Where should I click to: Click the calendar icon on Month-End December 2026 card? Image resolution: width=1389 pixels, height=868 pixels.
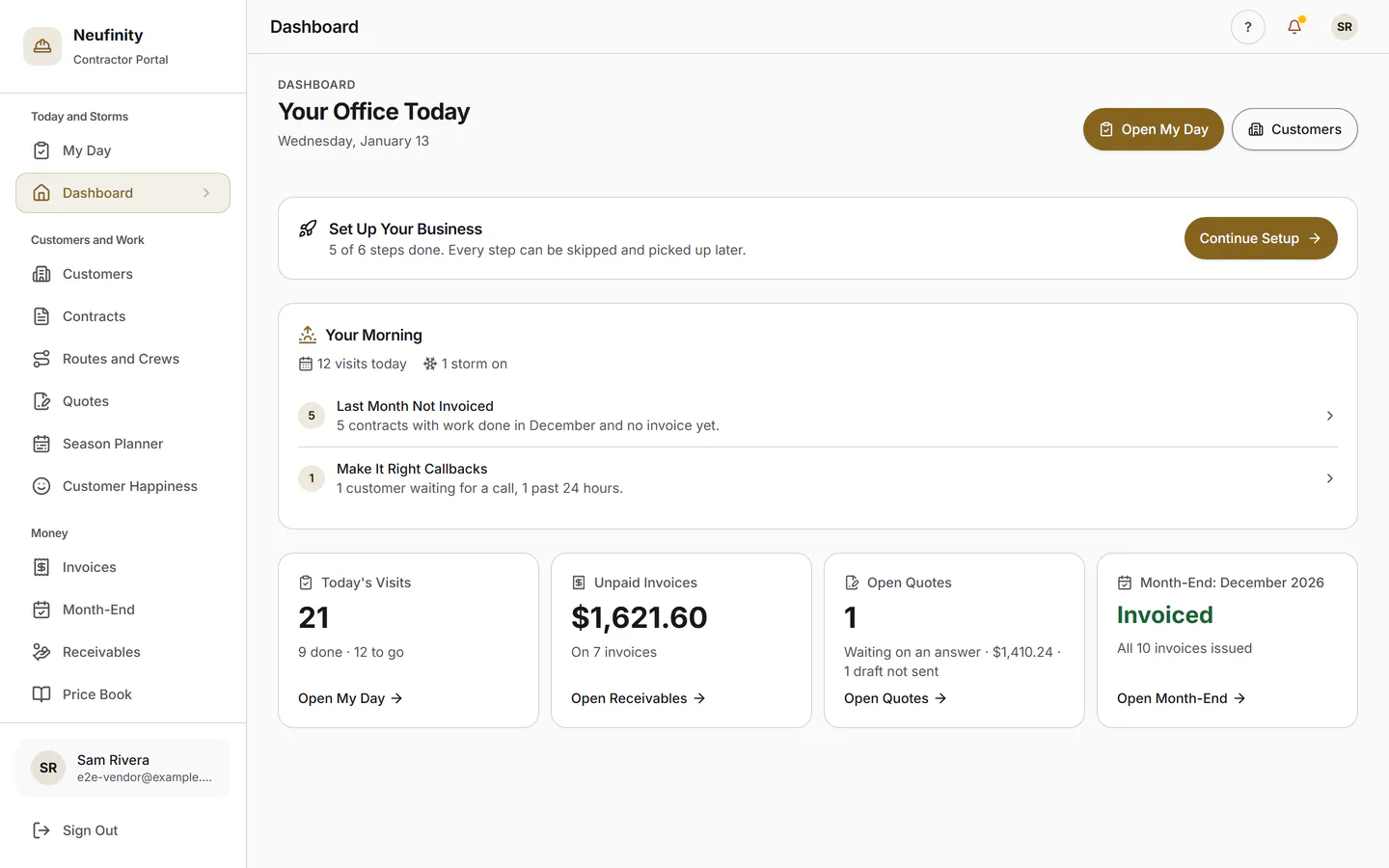point(1125,583)
